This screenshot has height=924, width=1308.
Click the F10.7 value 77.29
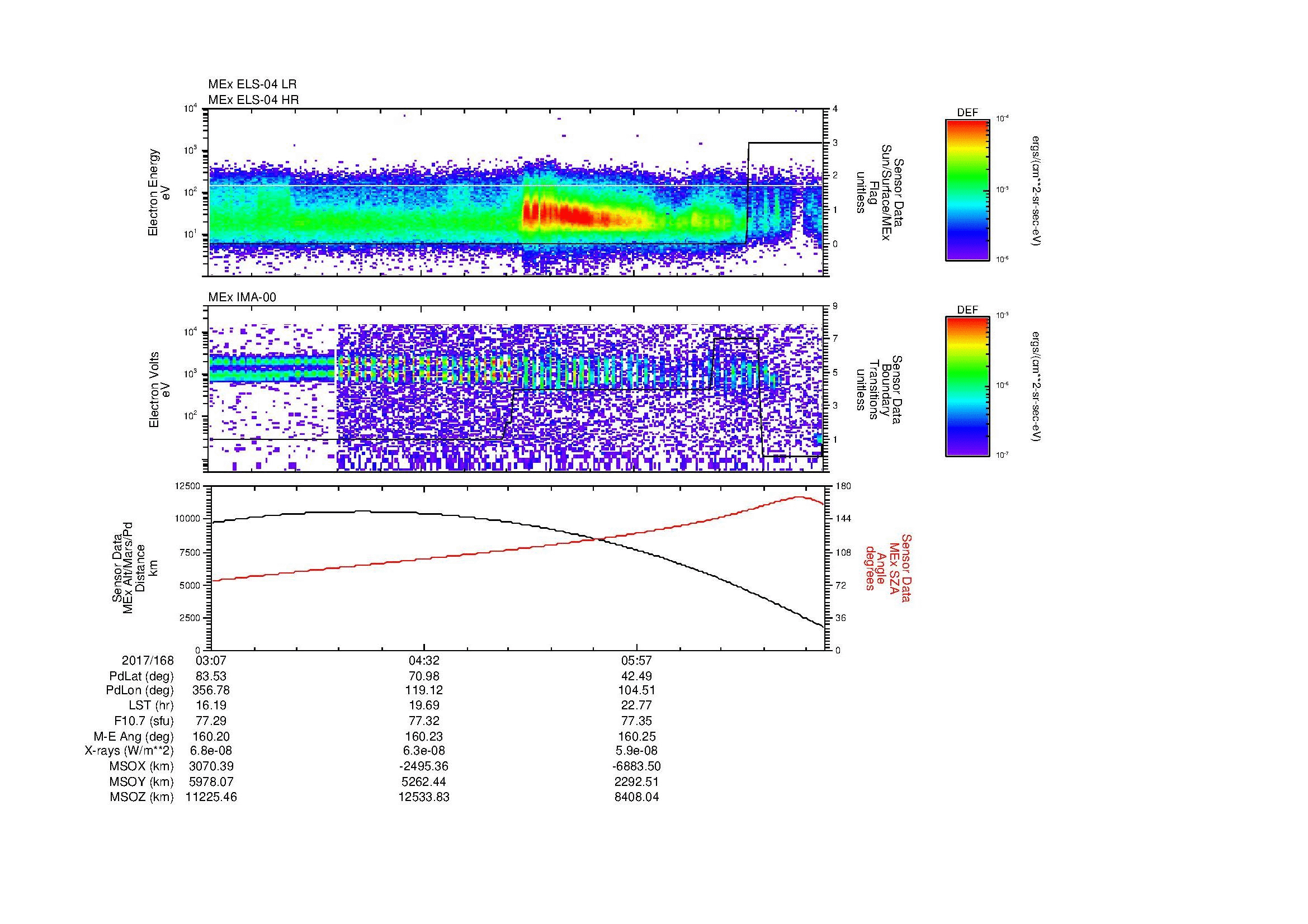pyautogui.click(x=211, y=721)
